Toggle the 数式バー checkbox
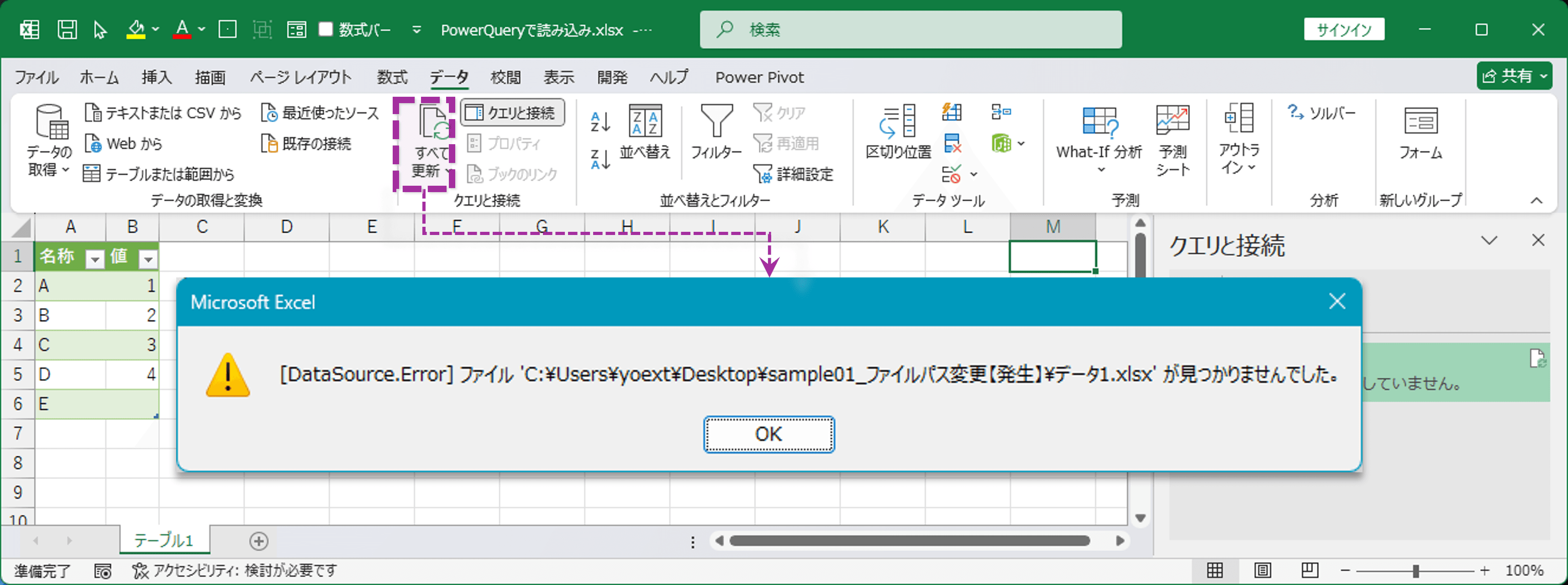1568x585 pixels. pos(326,29)
